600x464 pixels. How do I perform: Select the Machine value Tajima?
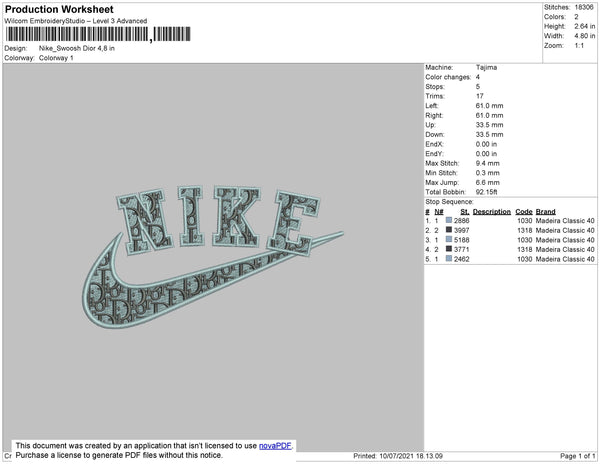[486, 67]
